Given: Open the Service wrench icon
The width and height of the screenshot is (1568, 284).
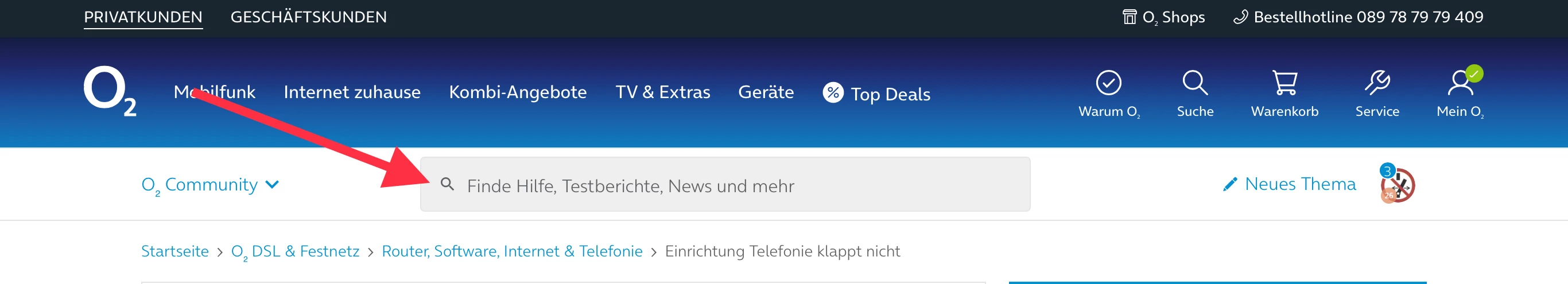Looking at the screenshot, I should point(1377,83).
